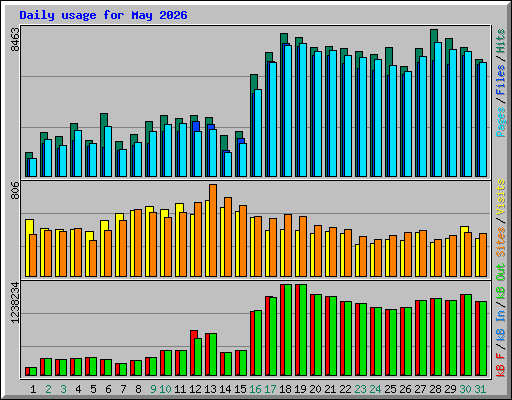Viewport: 512px width, 400px height.
Task: Select day 31 label on the x-axis
Action: tap(480, 389)
